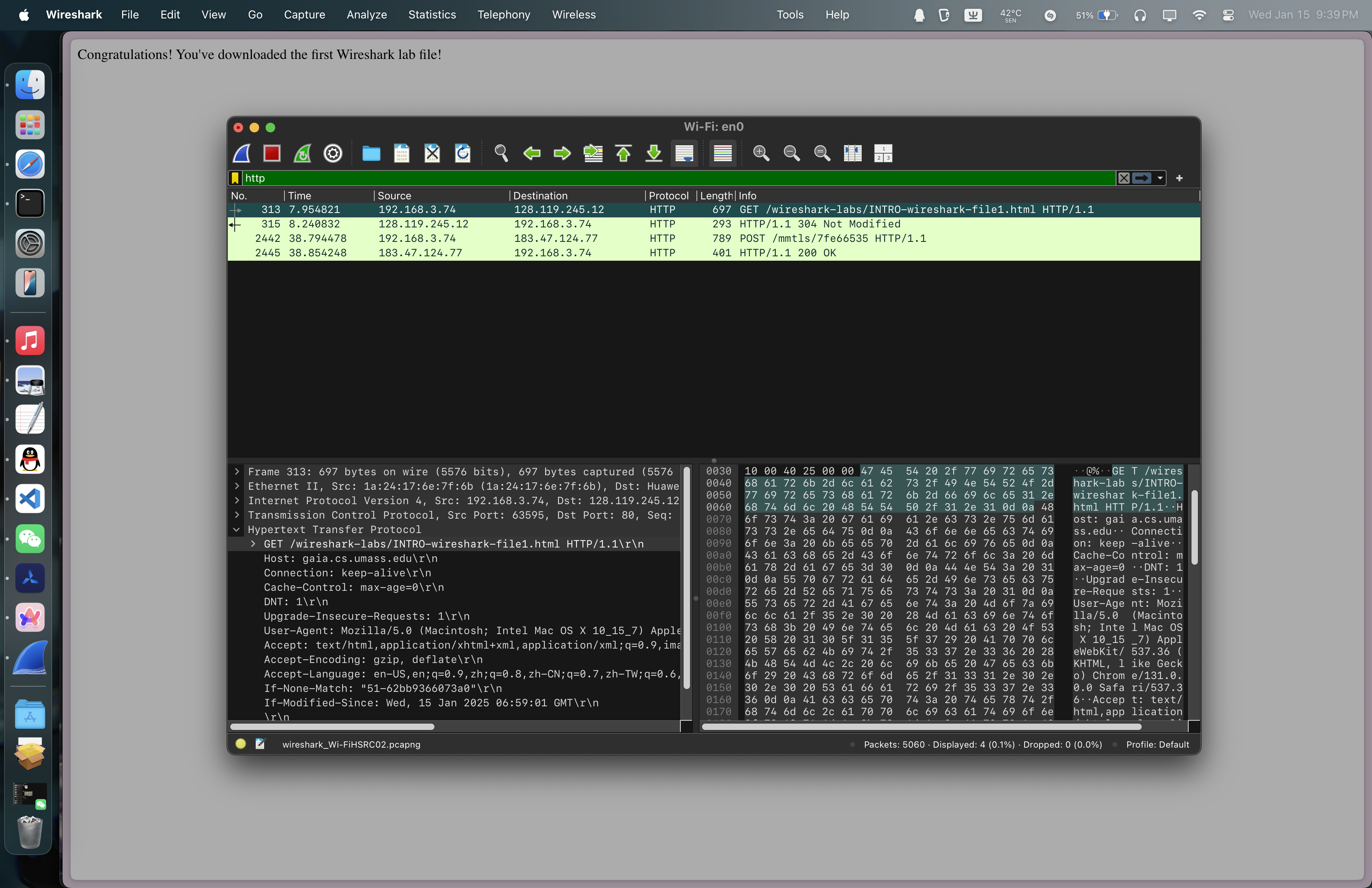The image size is (1372, 888).
Task: Open expert information yellow circle
Action: 241,744
